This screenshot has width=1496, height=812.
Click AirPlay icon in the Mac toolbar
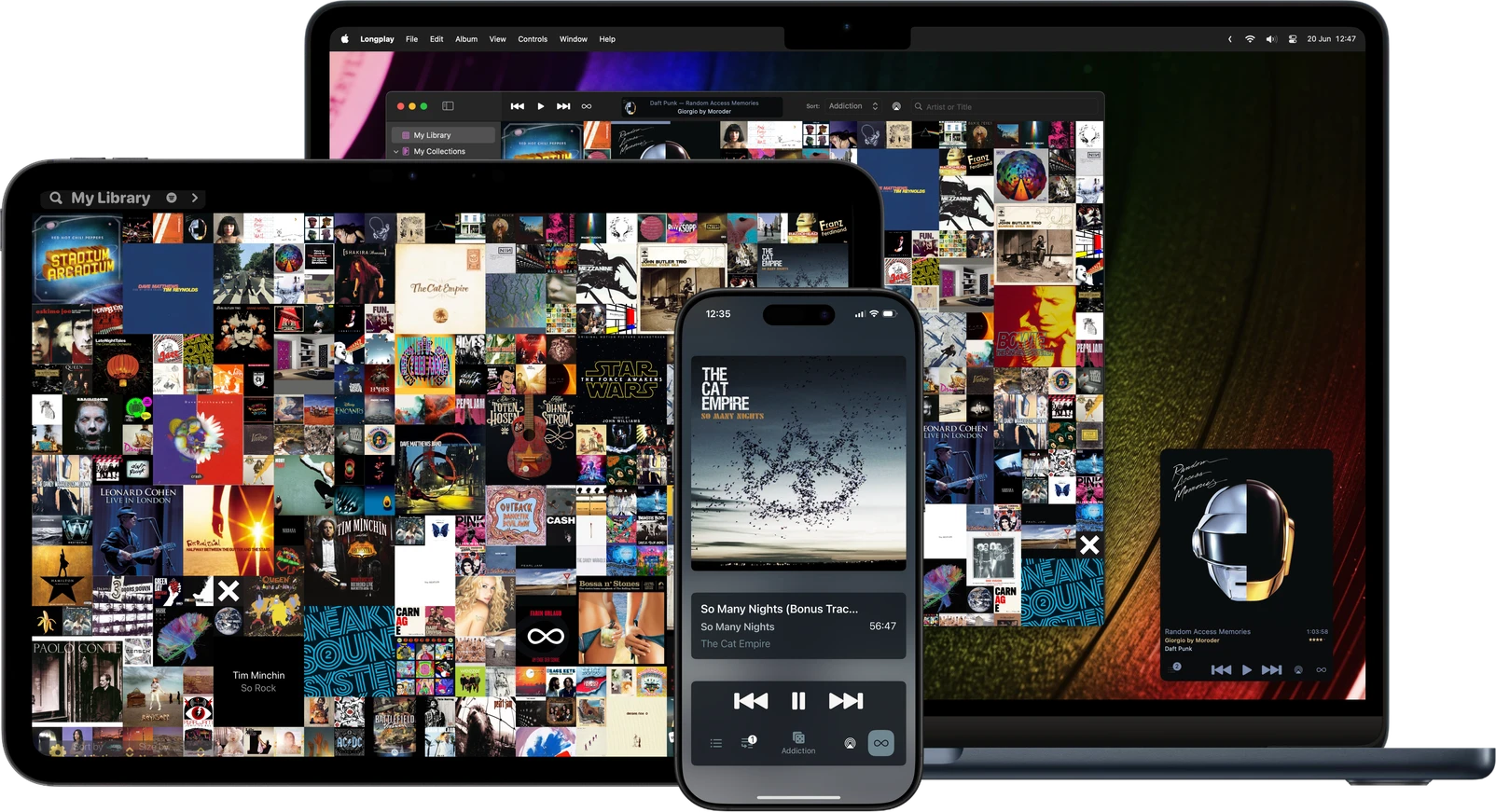tap(896, 106)
